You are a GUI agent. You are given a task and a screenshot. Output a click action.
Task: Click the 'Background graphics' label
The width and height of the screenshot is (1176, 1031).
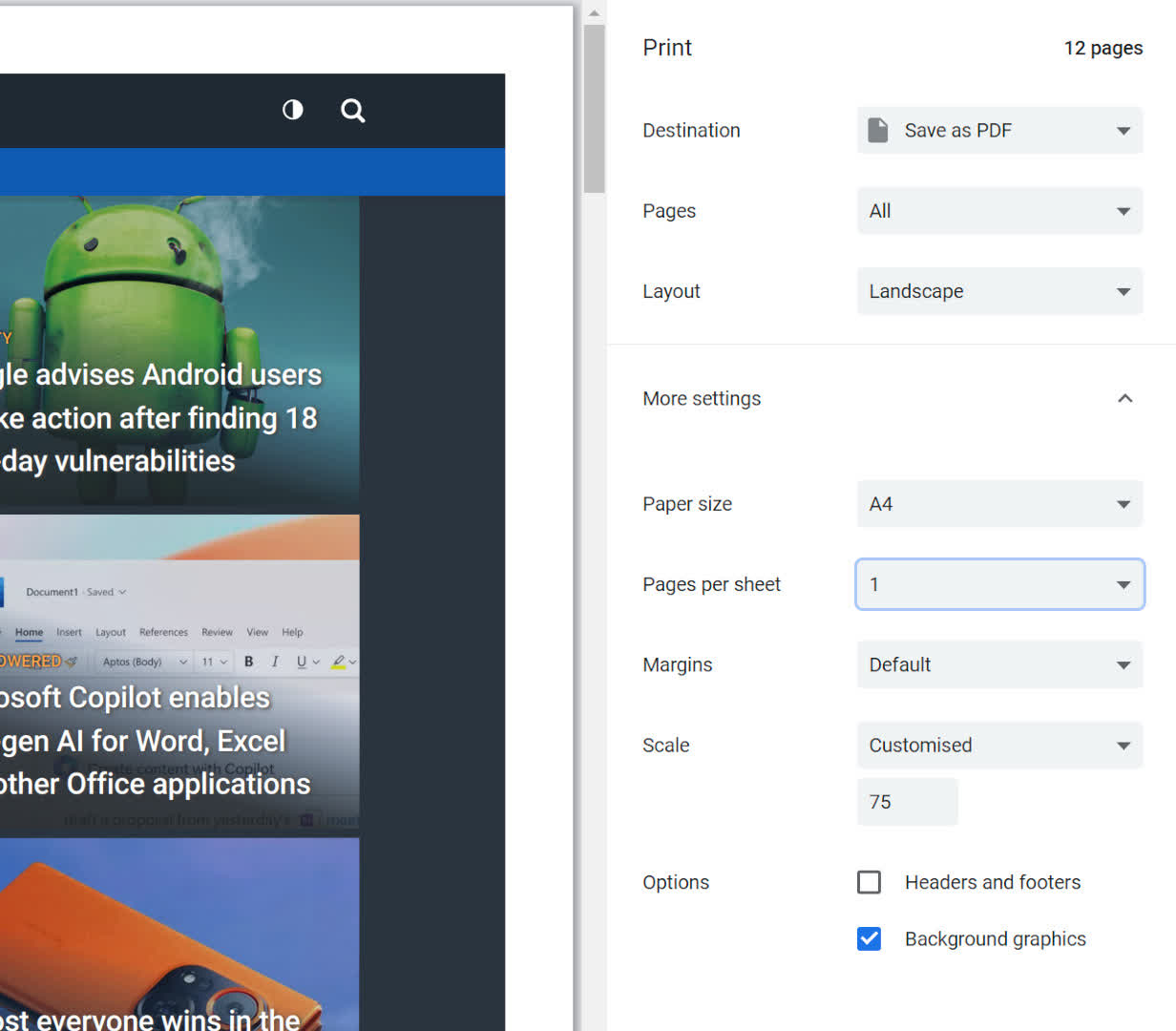pyautogui.click(x=996, y=939)
